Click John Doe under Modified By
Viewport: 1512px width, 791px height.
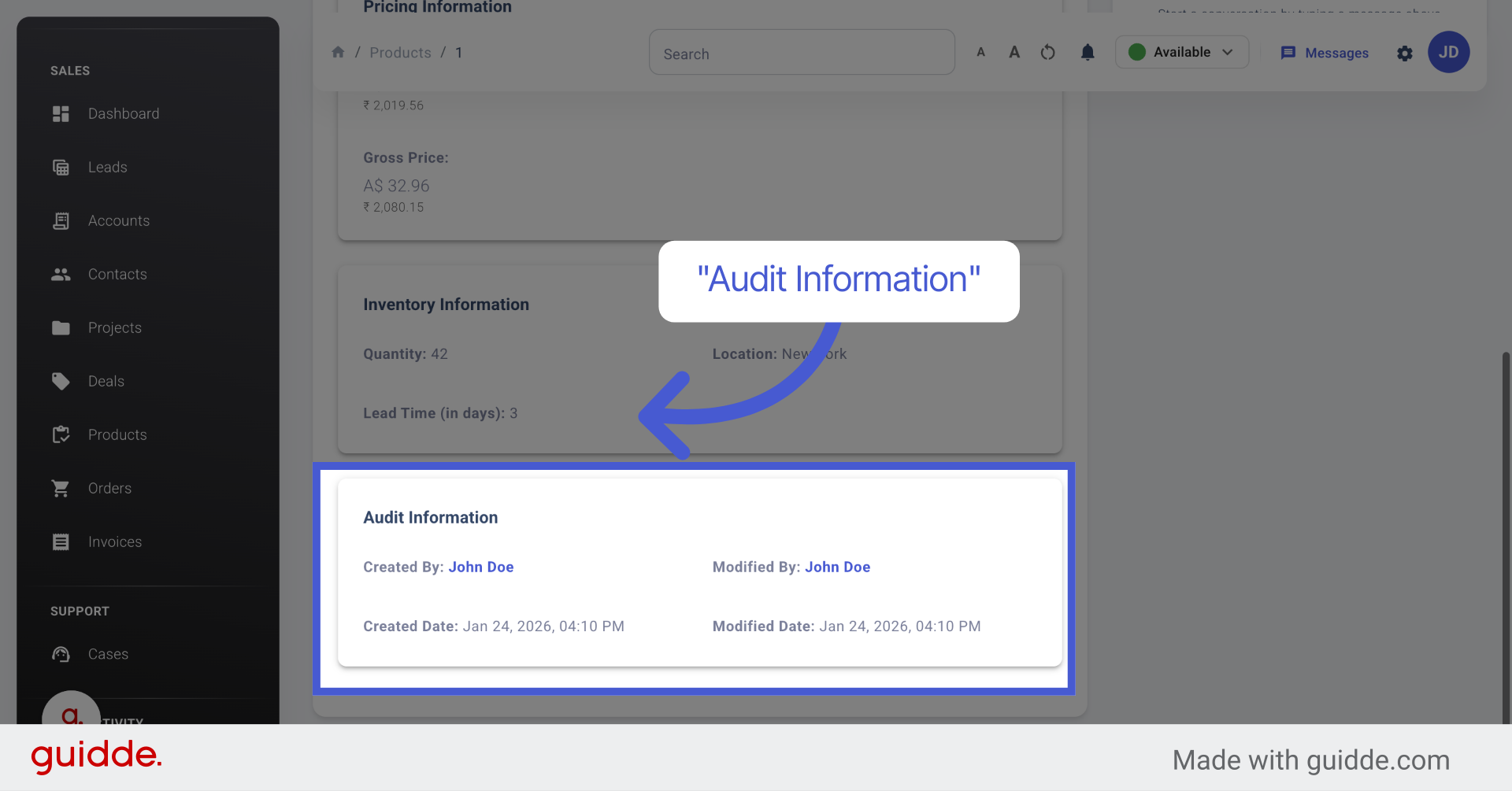pyautogui.click(x=837, y=567)
